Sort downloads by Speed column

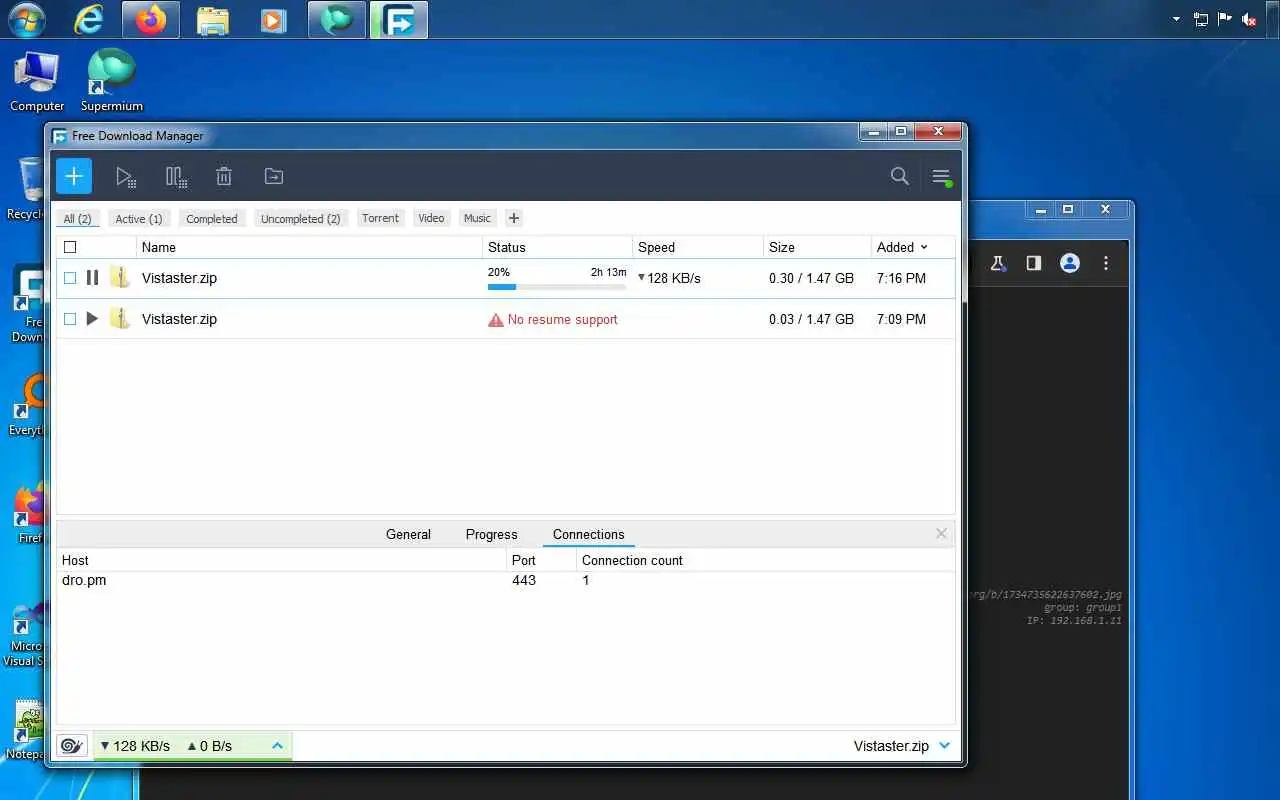coord(698,247)
